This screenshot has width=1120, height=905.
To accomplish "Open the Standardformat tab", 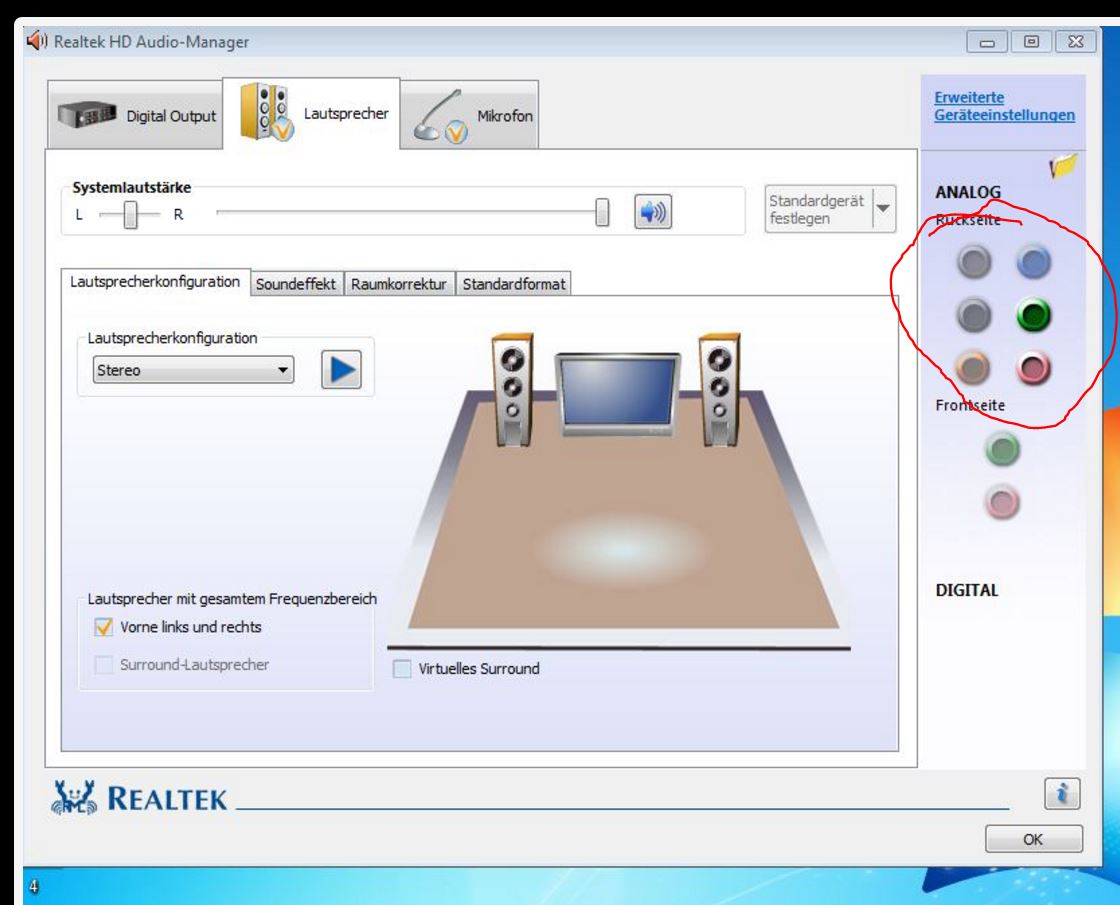I will pos(514,284).
